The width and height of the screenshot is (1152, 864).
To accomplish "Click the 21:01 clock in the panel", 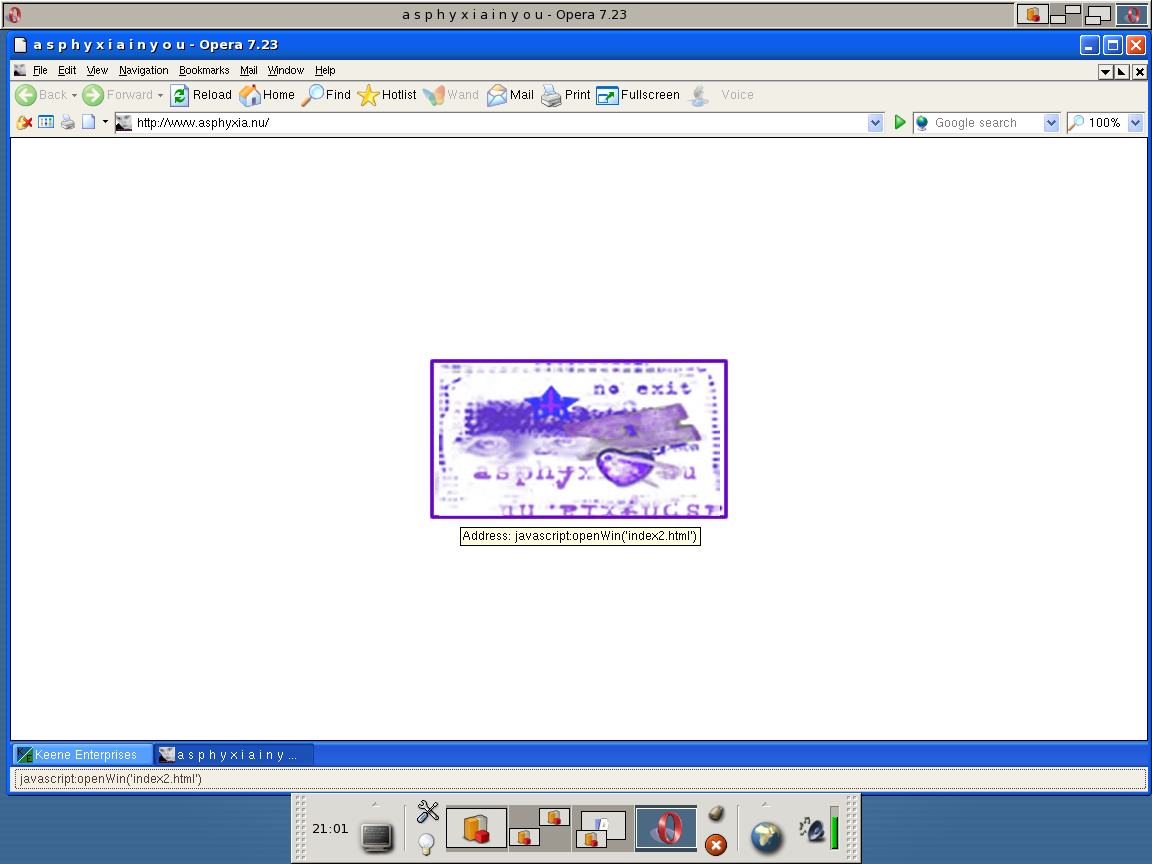I will coord(330,829).
